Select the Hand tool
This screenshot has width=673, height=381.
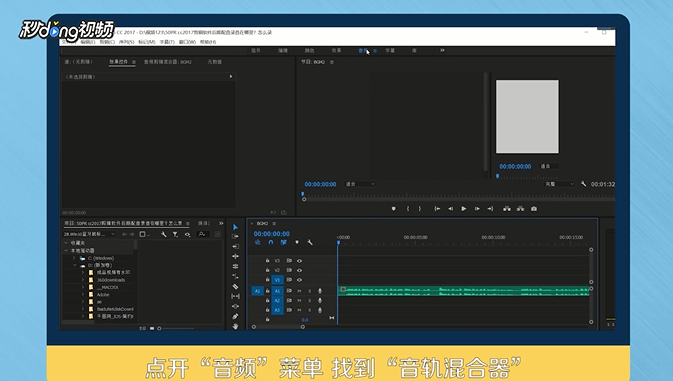point(235,326)
